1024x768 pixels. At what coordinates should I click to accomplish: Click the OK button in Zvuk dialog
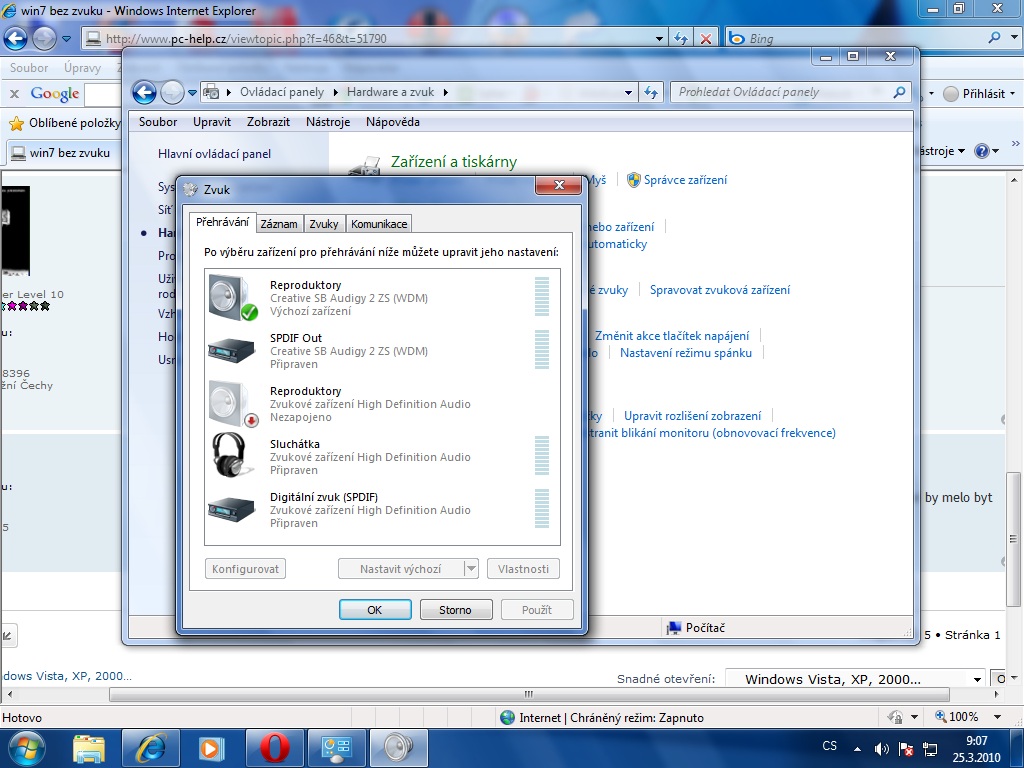point(375,610)
